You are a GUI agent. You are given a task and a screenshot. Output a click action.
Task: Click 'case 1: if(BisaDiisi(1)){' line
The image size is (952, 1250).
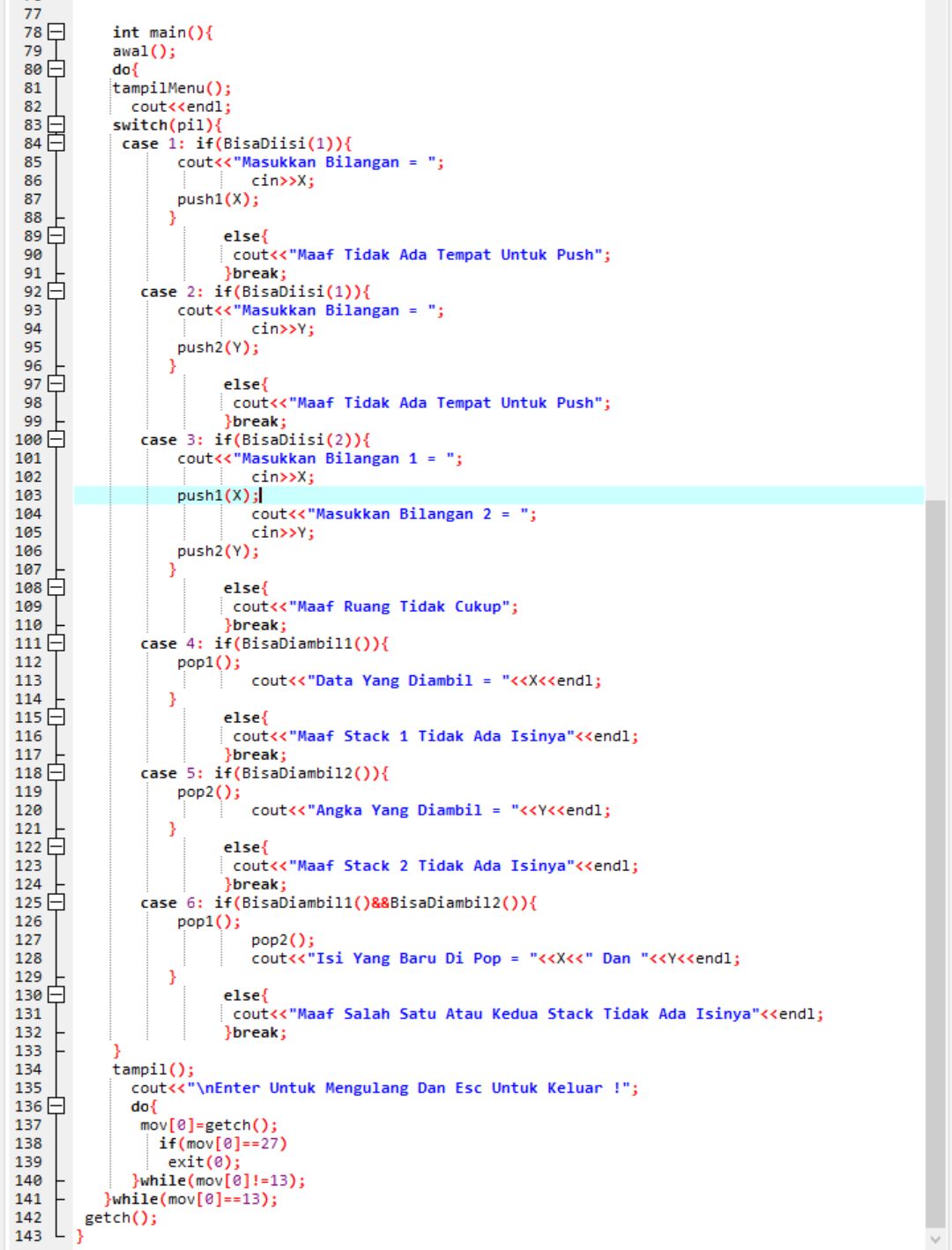pyautogui.click(x=237, y=144)
